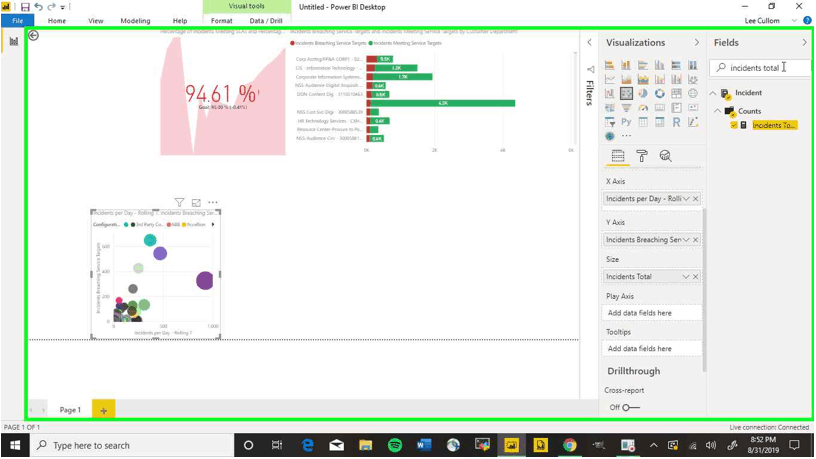Remove the X Axis field with X button
The width and height of the screenshot is (816, 459).
(695, 199)
